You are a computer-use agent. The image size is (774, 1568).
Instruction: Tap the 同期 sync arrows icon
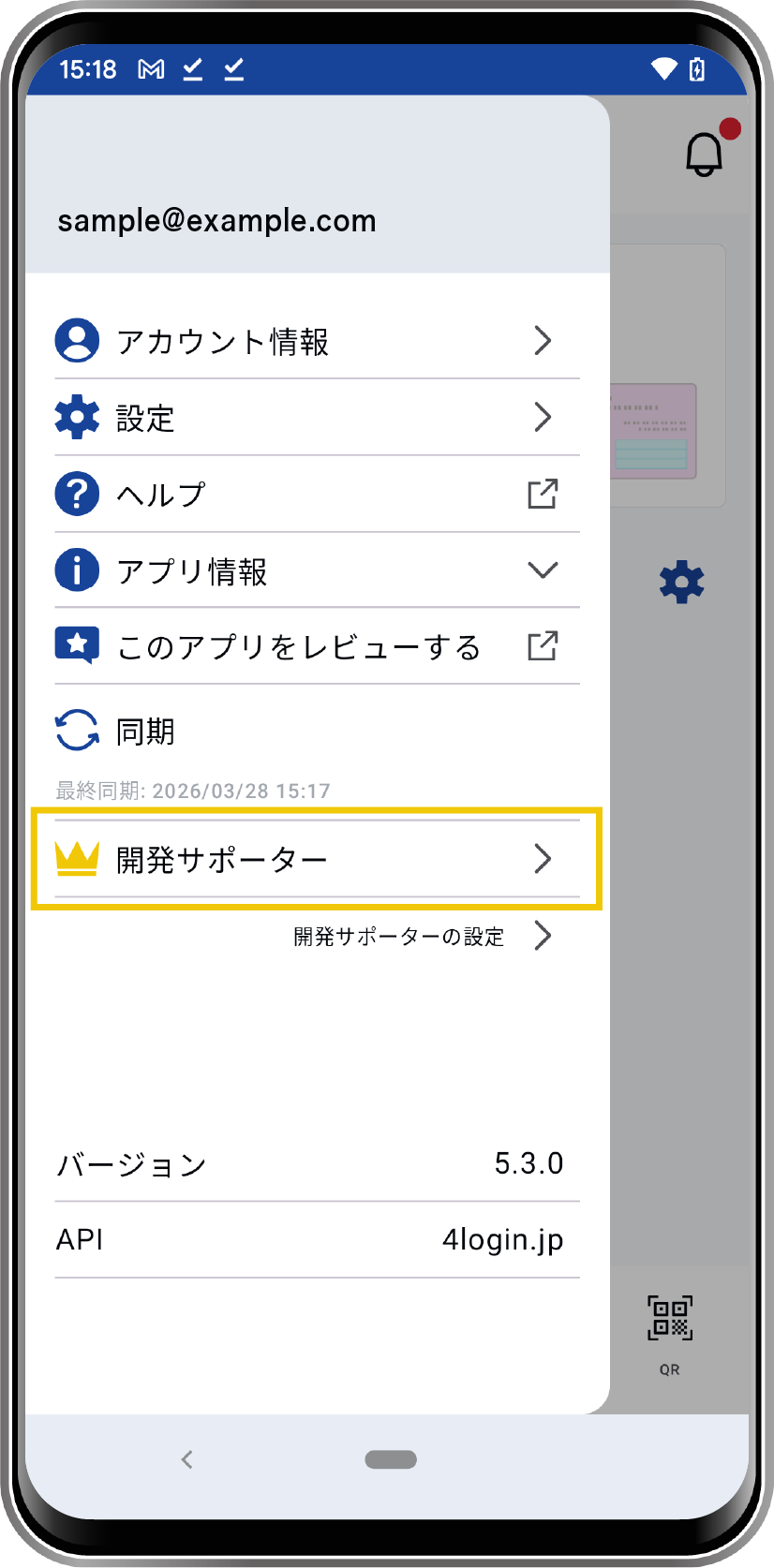coord(77,731)
